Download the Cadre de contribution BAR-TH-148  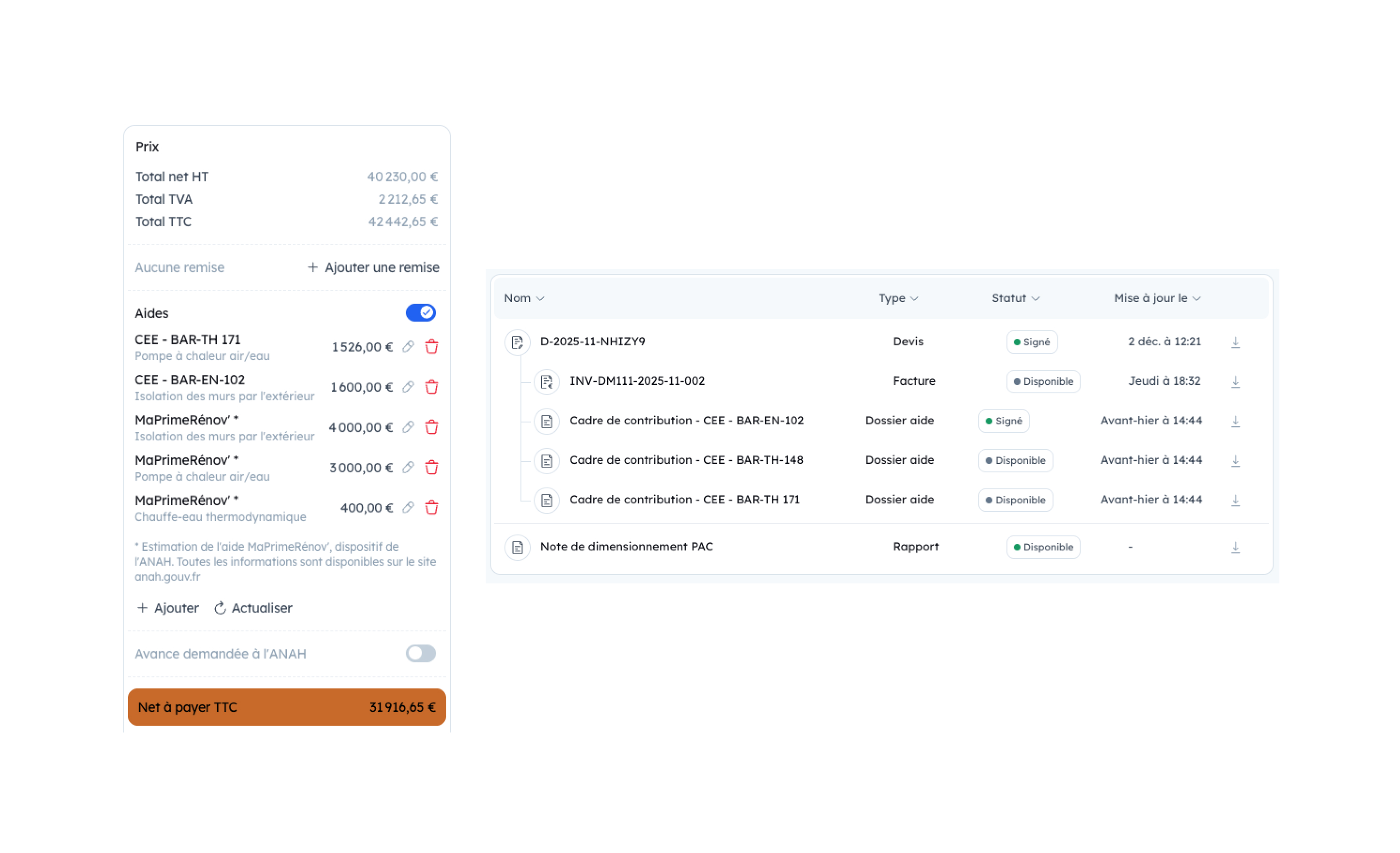pos(1236,460)
